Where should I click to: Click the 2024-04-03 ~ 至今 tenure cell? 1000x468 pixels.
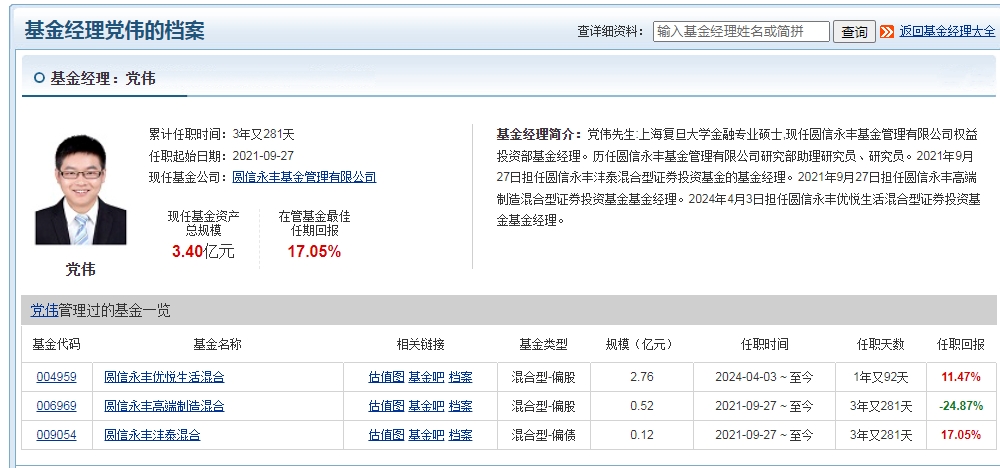[x=764, y=377]
